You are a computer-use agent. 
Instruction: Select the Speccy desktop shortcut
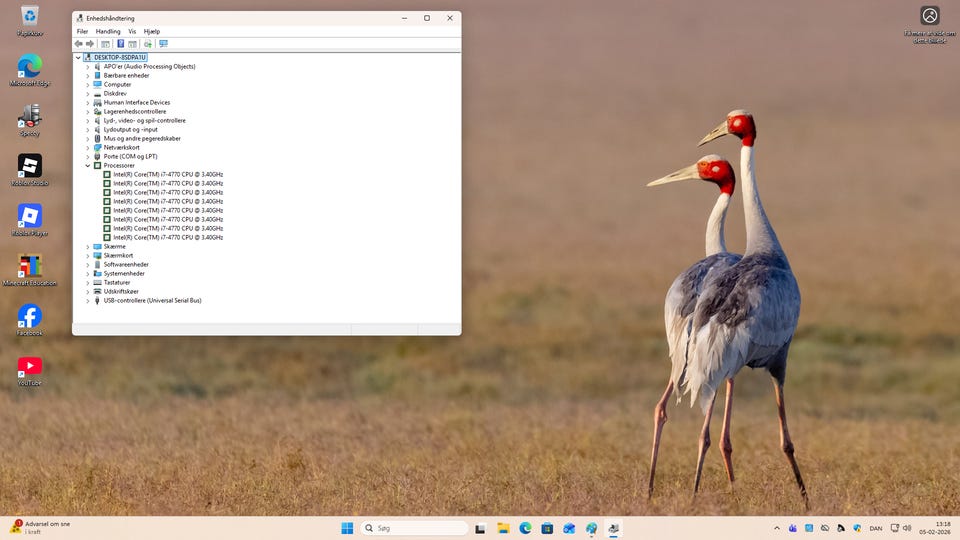click(29, 119)
